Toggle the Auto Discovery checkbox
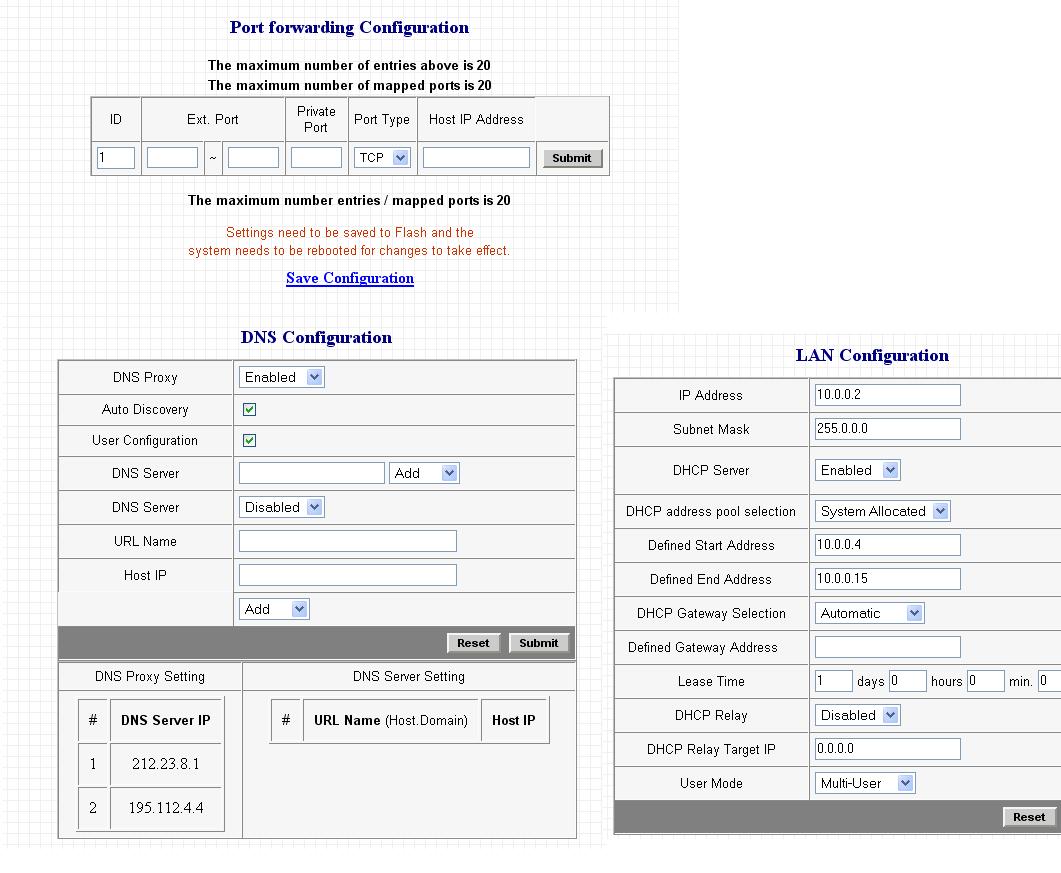The height and width of the screenshot is (873, 1061). point(250,409)
